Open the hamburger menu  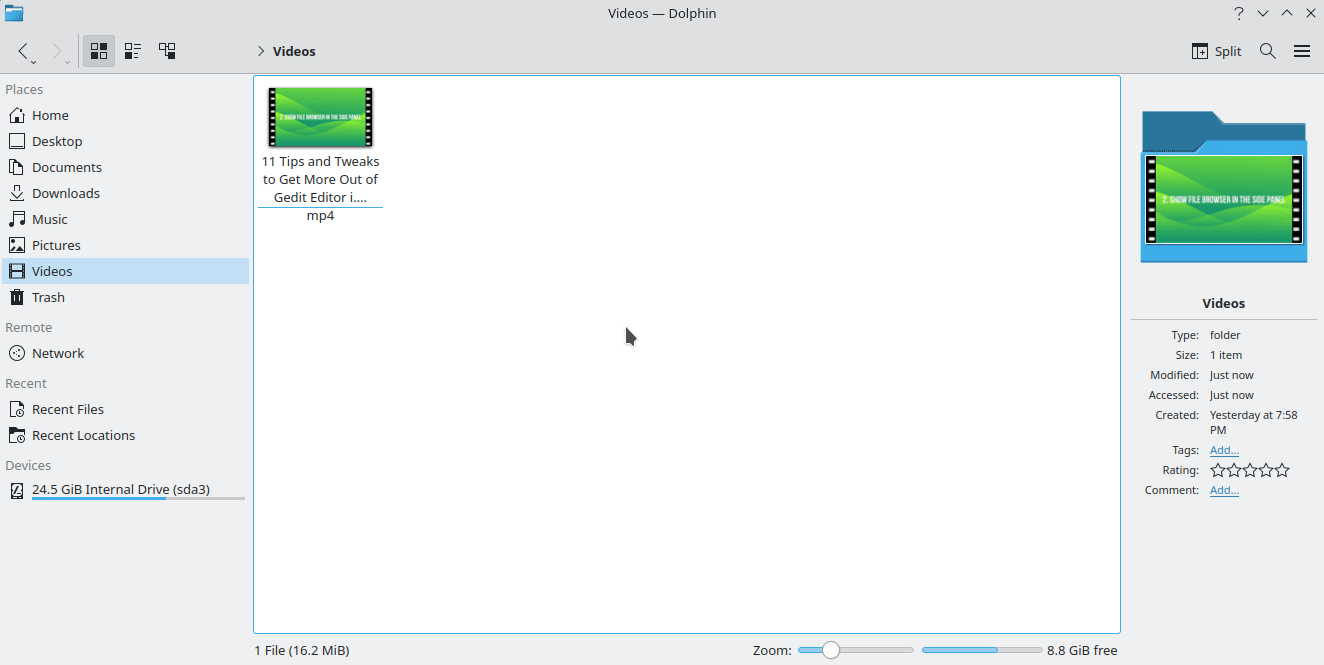click(1301, 50)
